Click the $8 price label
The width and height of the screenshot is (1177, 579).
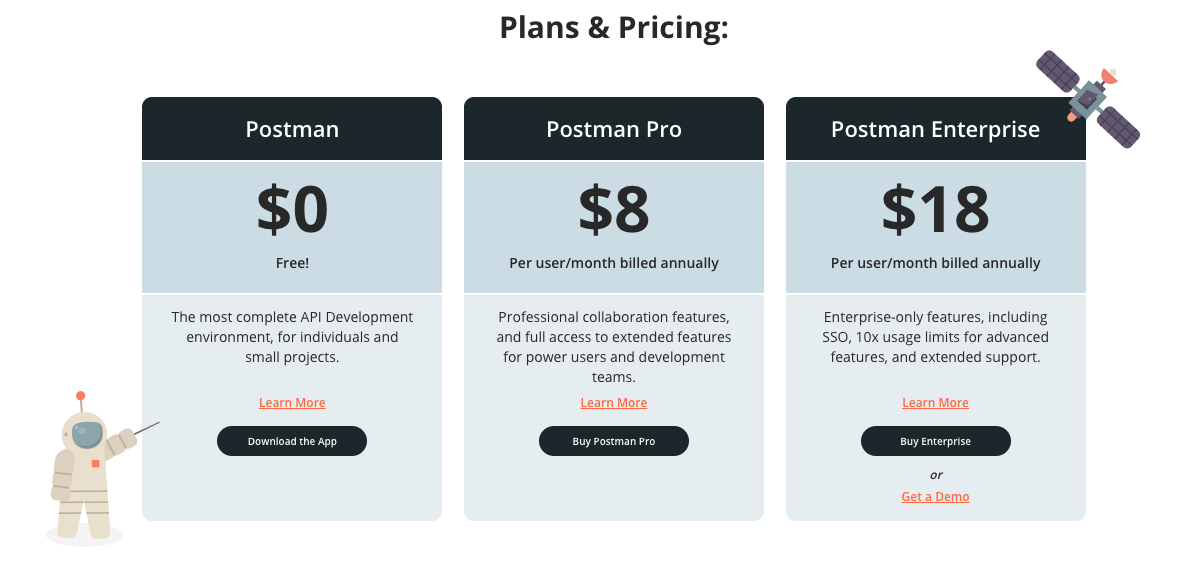[x=614, y=209]
